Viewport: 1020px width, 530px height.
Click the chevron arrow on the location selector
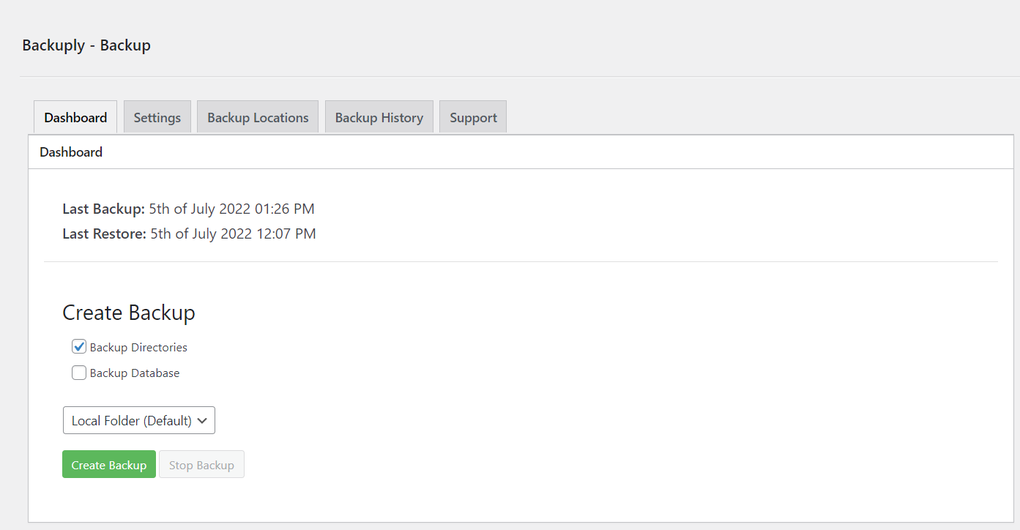click(x=203, y=421)
